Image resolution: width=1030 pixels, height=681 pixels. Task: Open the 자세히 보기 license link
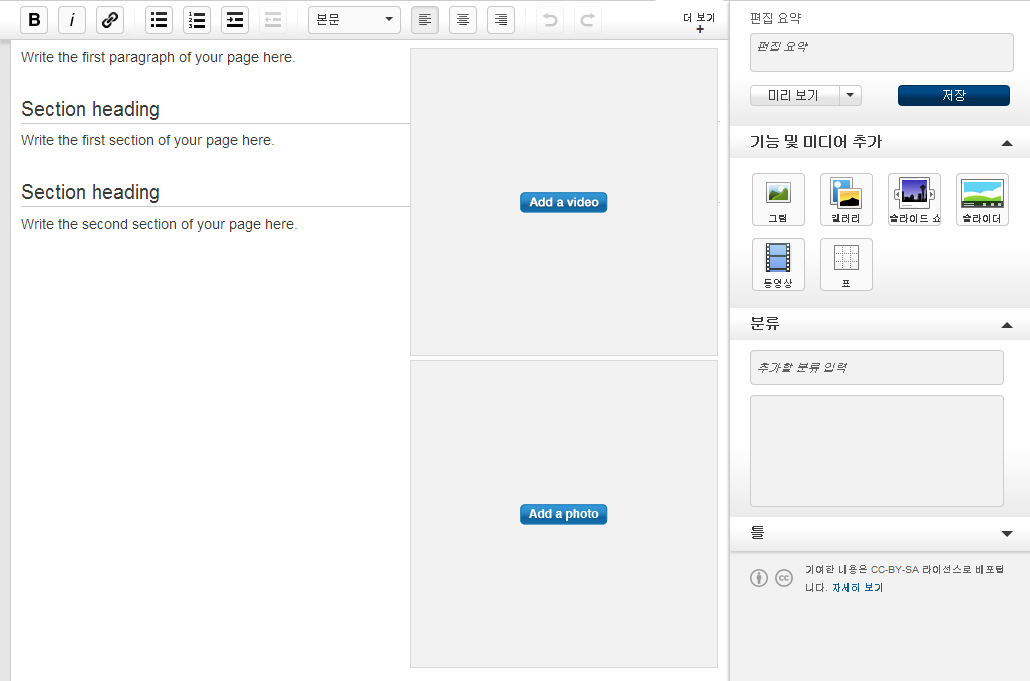(857, 587)
